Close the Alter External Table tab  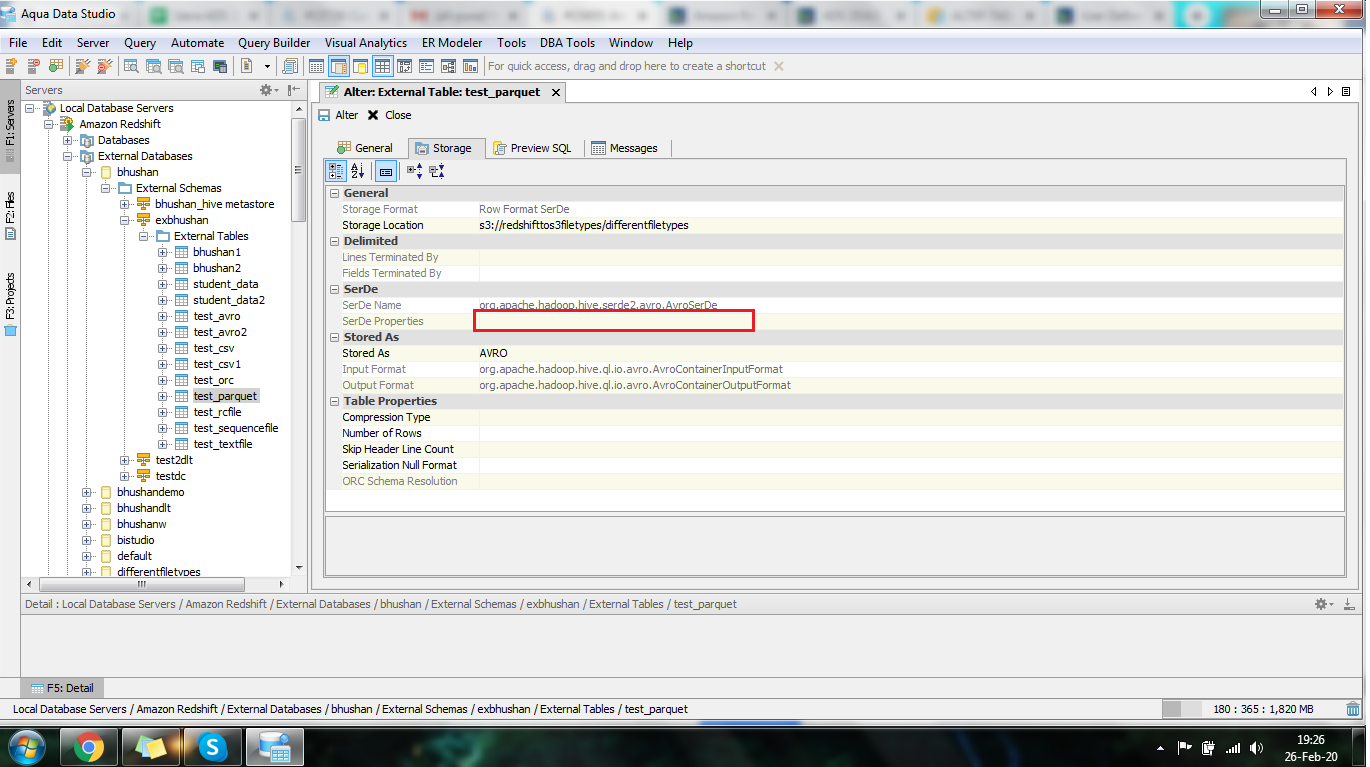click(555, 92)
